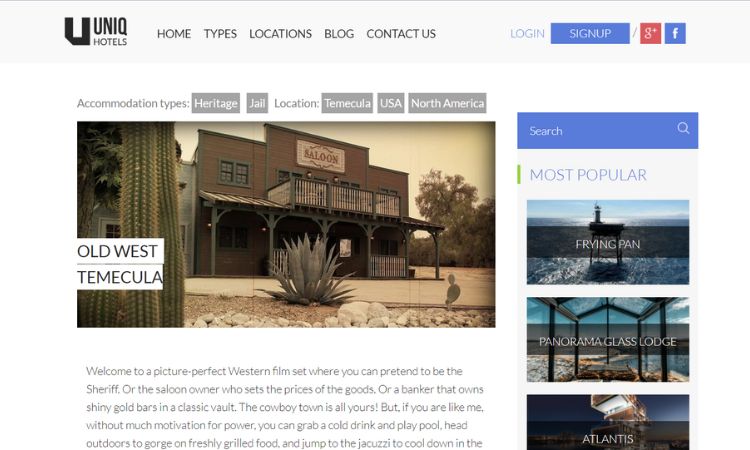Screen dimensions: 750x450
Task: Click in the Search input field
Action: pyautogui.click(x=598, y=131)
